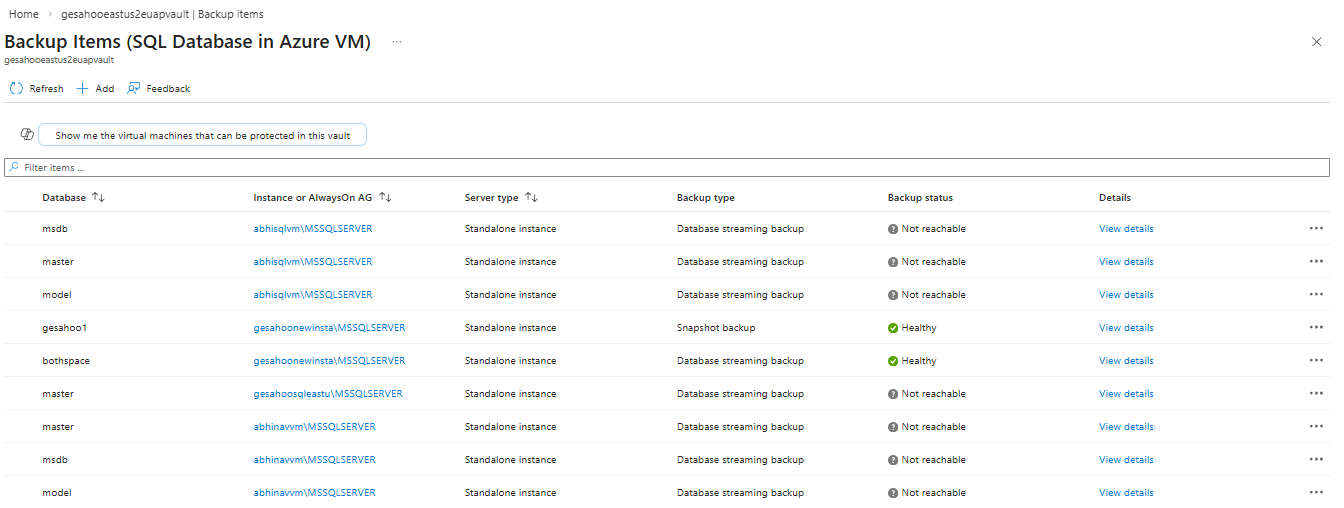Sort the table by the Database column arrows
This screenshot has height=508, width=1344.
tap(98, 198)
